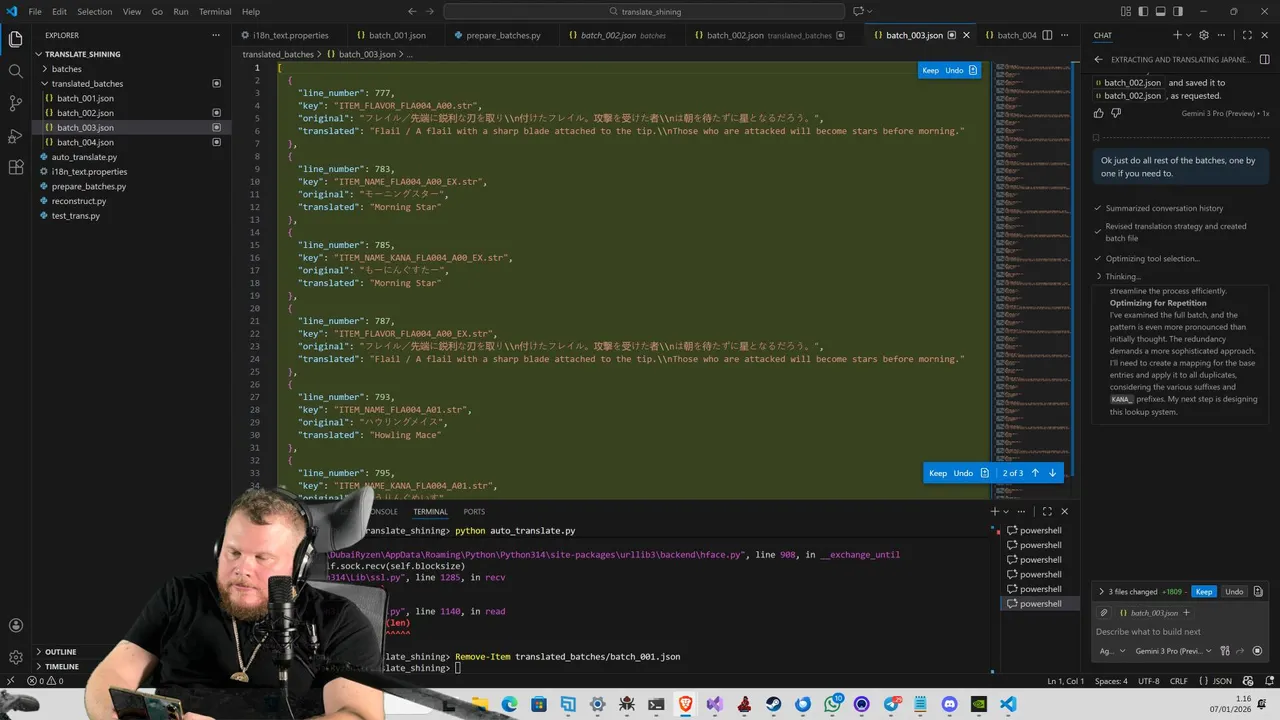Open Gemini 3 Pro model picker dropdown

1173,651
